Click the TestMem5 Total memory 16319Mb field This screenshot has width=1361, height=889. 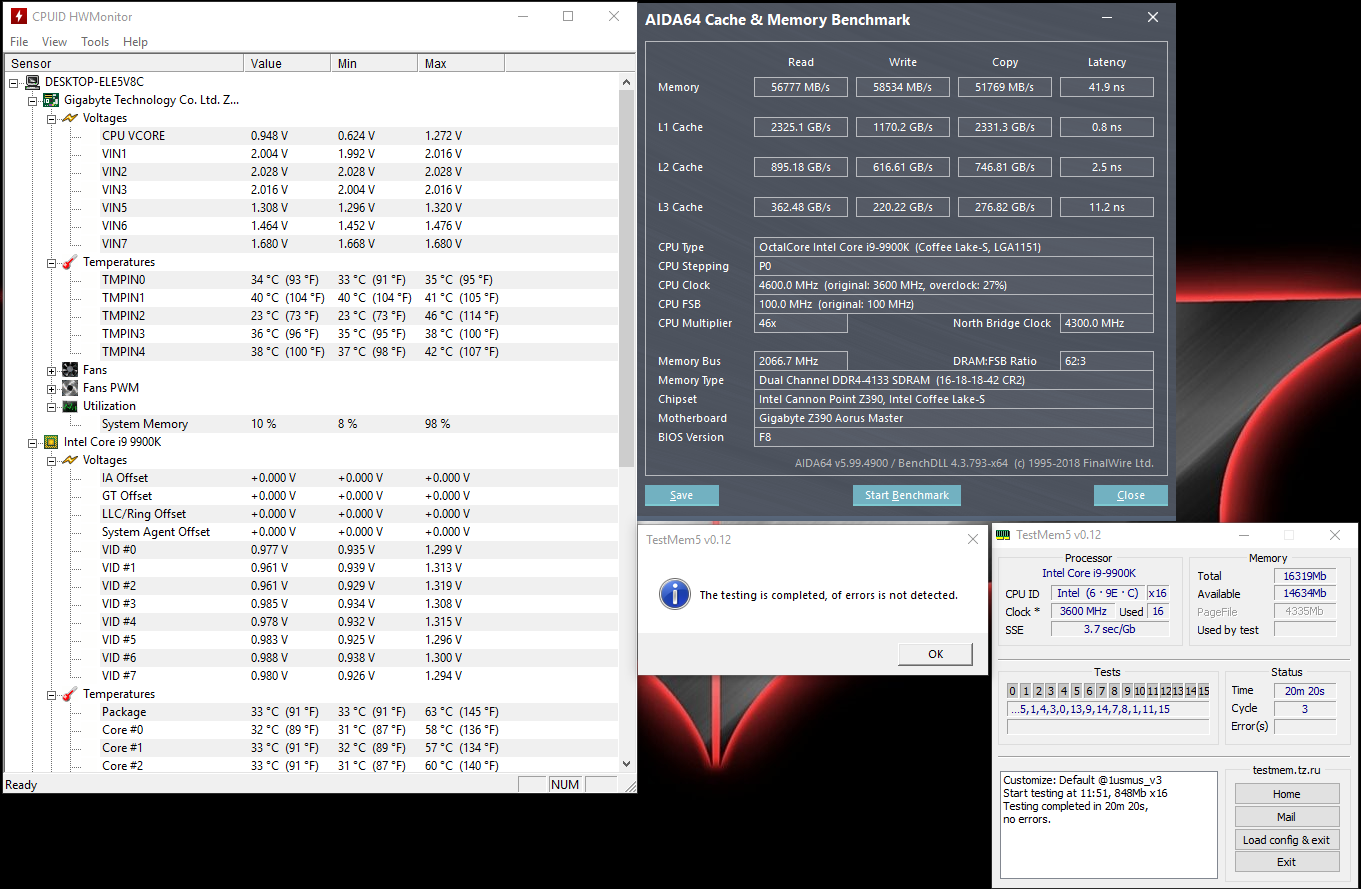(1305, 576)
